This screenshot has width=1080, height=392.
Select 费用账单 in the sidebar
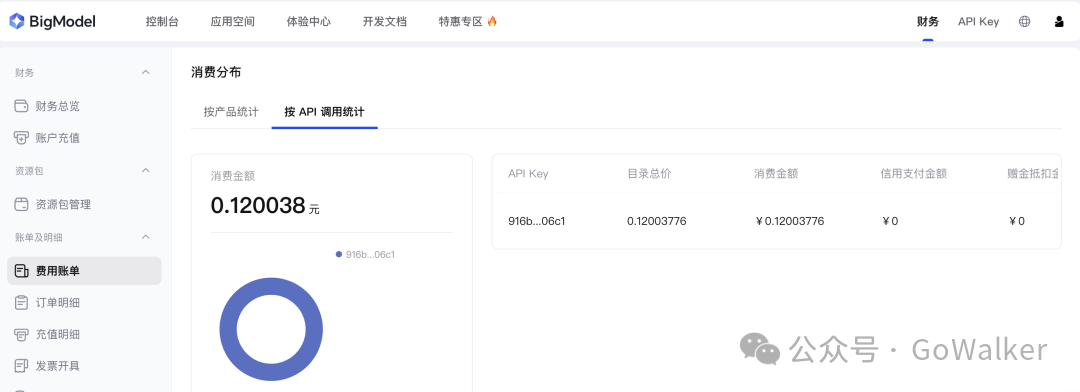[84, 271]
